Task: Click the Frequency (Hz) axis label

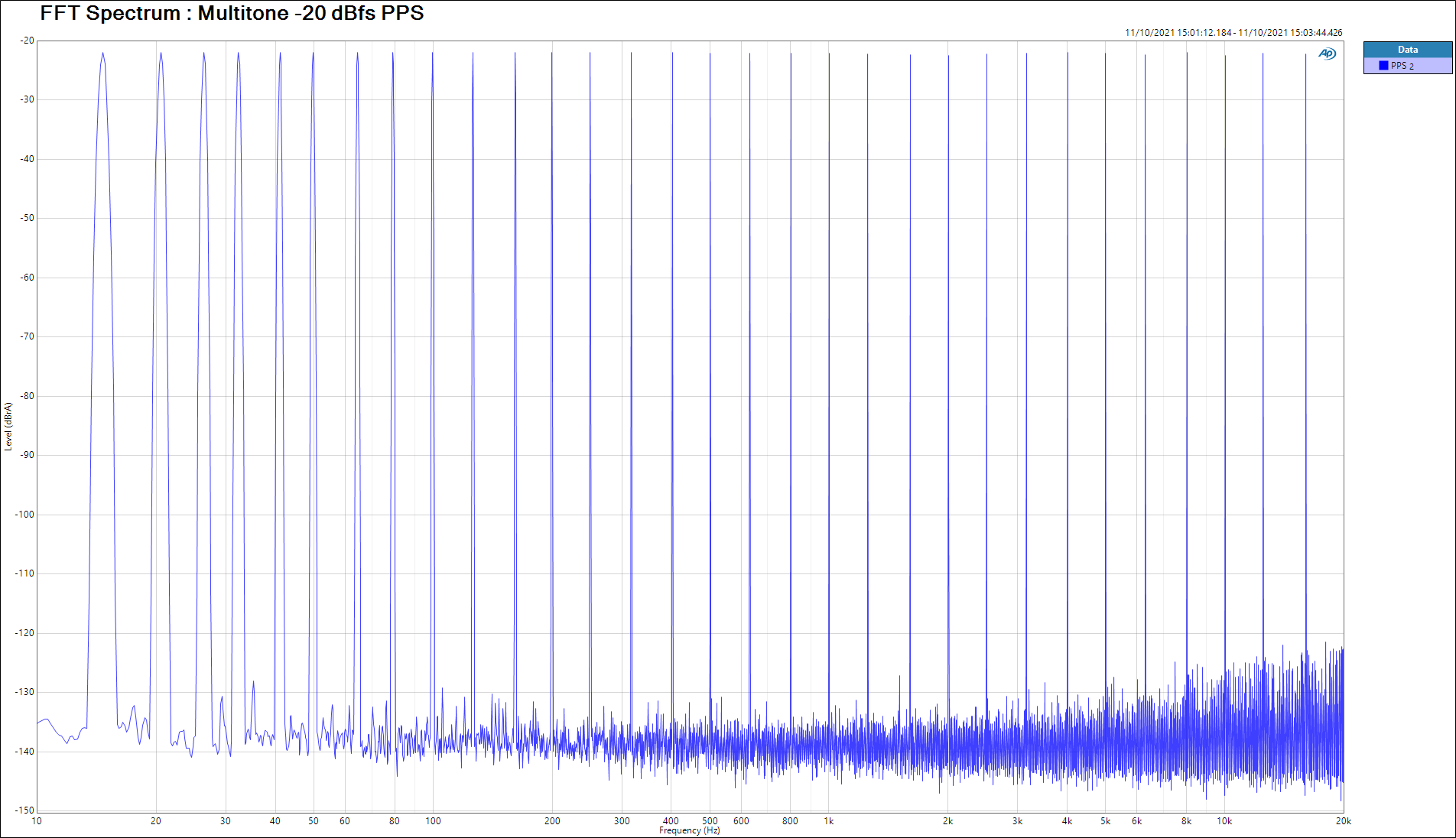Action: [689, 830]
